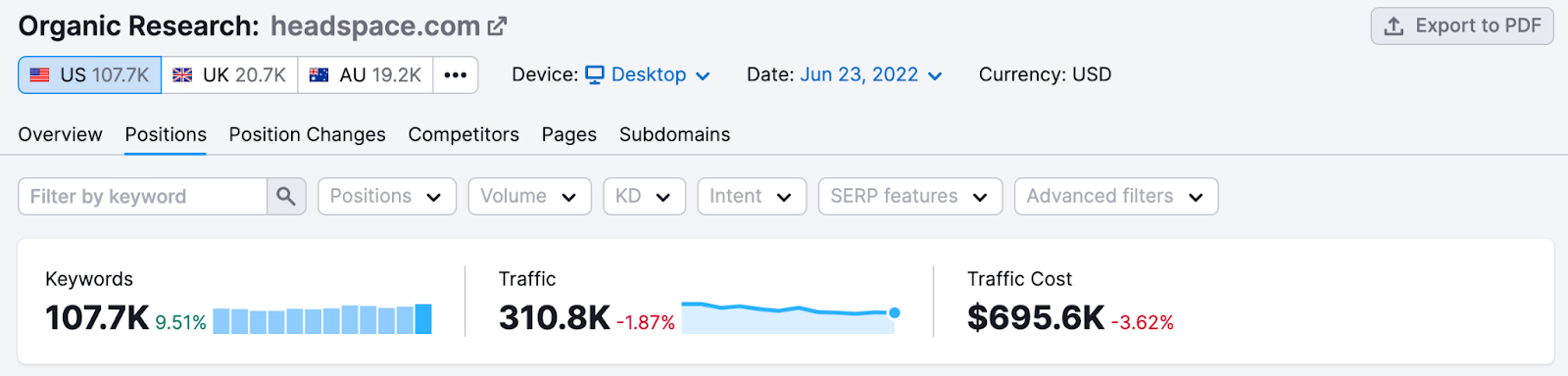1568x376 pixels.
Task: Click the Export to PDF upload icon
Action: 1394,26
